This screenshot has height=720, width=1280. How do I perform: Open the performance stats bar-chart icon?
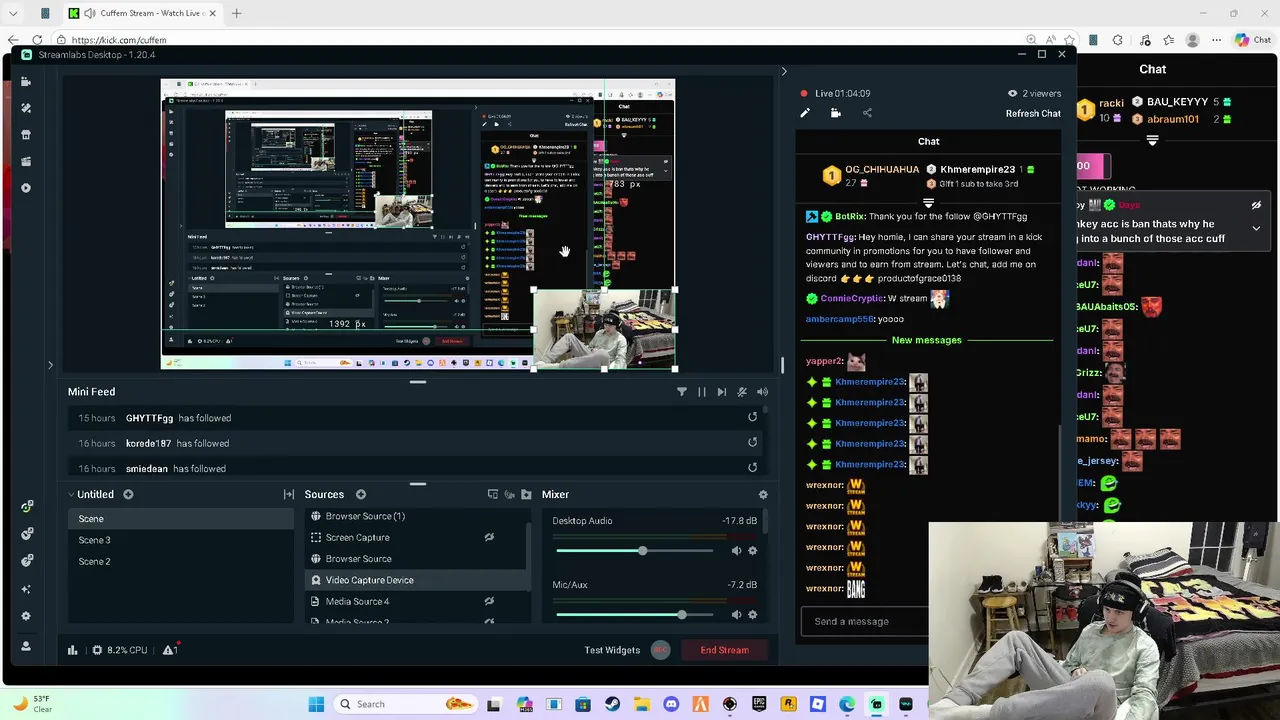pyautogui.click(x=72, y=650)
